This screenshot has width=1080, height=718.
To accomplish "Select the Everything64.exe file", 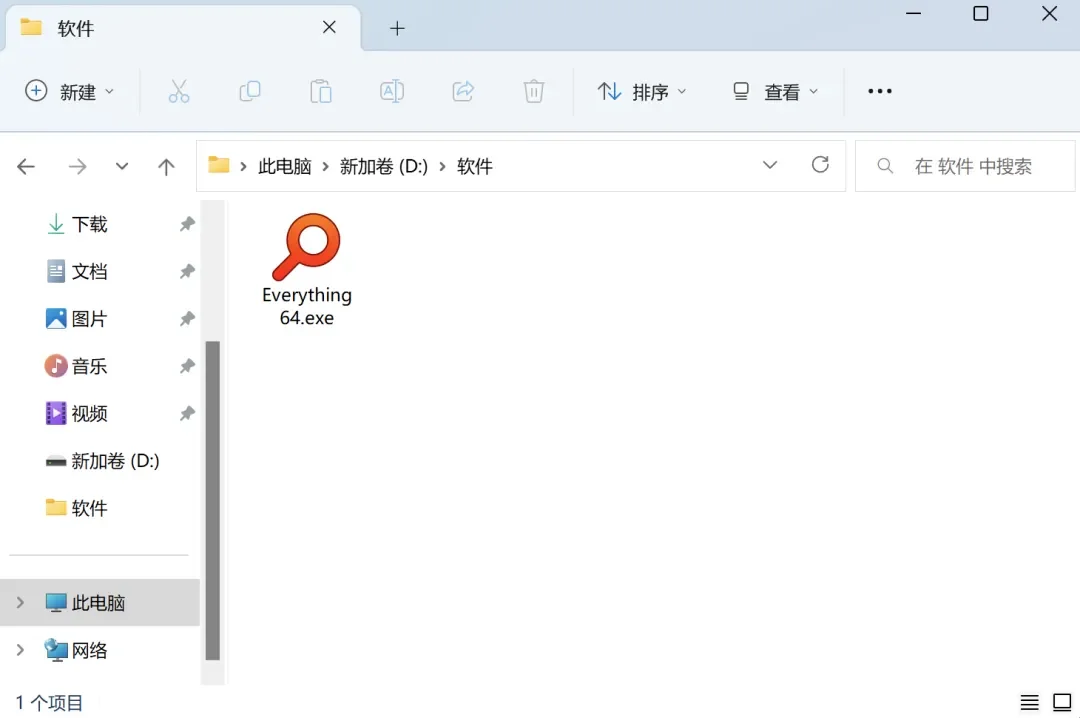I will point(307,270).
